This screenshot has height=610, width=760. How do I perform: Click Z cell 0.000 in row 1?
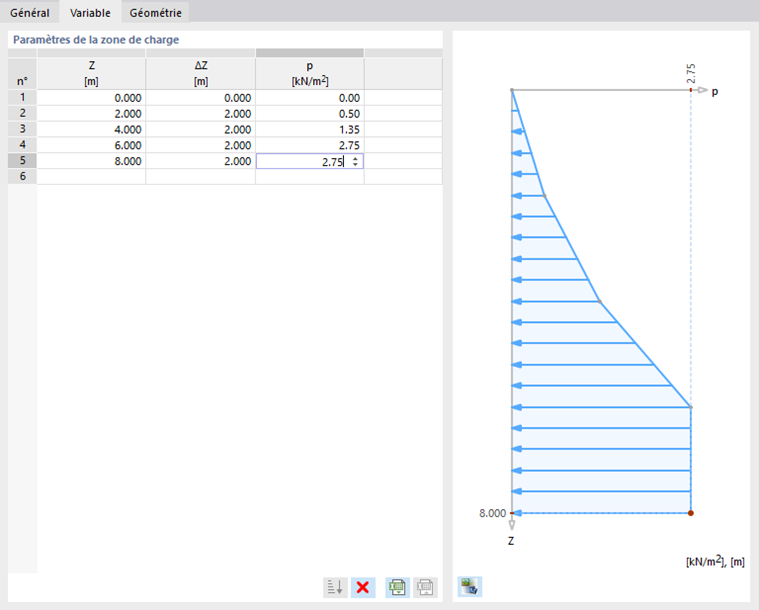tap(92, 98)
